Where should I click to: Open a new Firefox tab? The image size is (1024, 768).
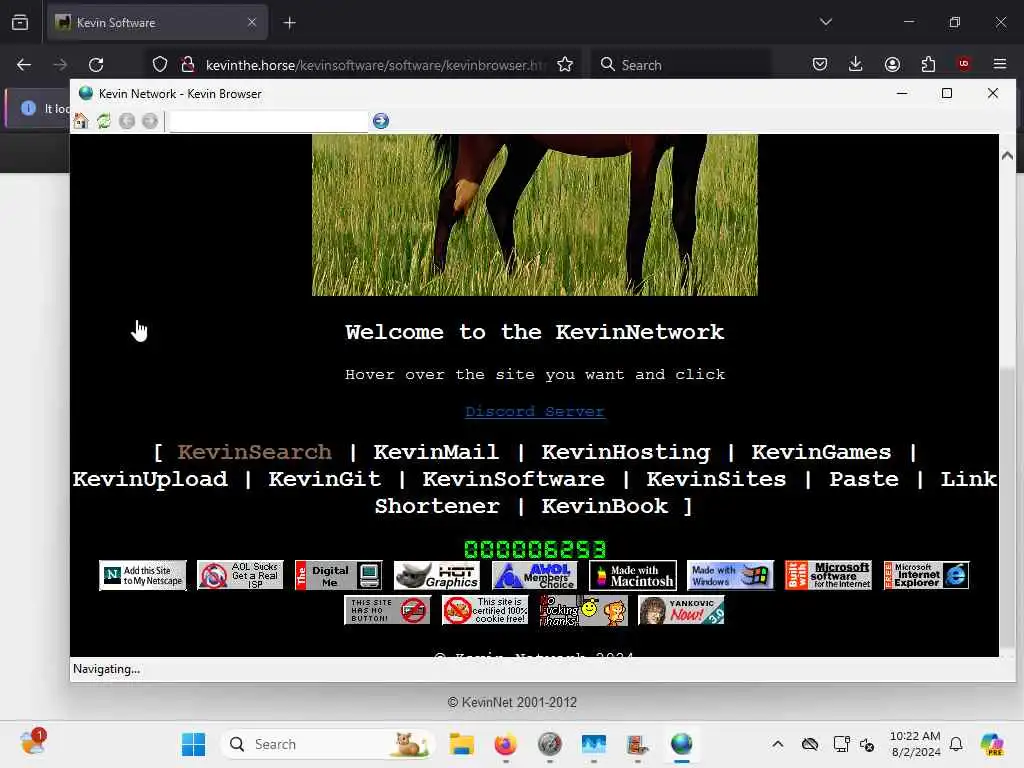click(x=289, y=23)
